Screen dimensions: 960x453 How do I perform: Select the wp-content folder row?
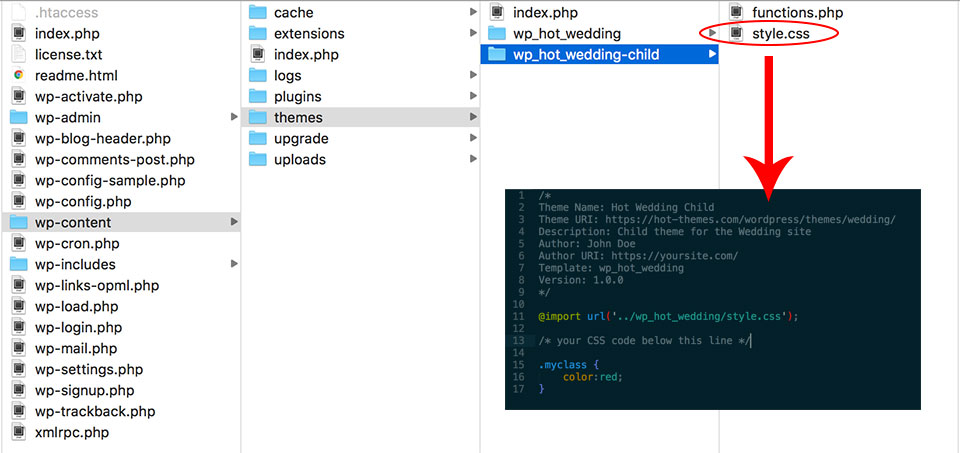[x=121, y=222]
